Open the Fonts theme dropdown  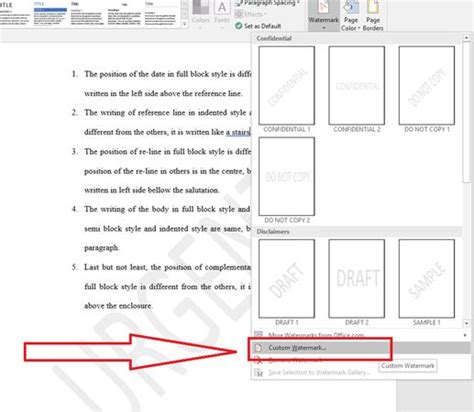pos(222,15)
